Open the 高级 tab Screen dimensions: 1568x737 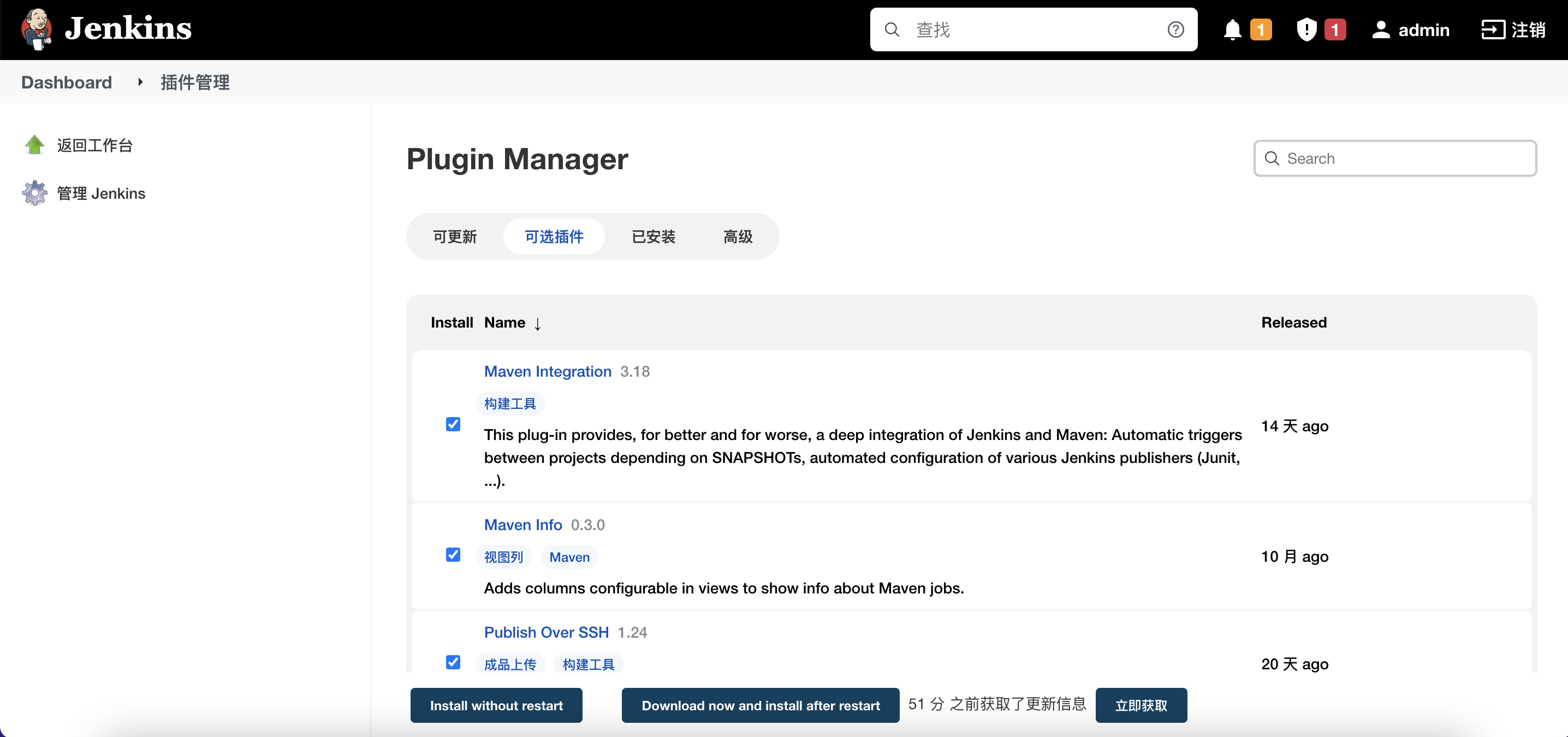point(738,236)
